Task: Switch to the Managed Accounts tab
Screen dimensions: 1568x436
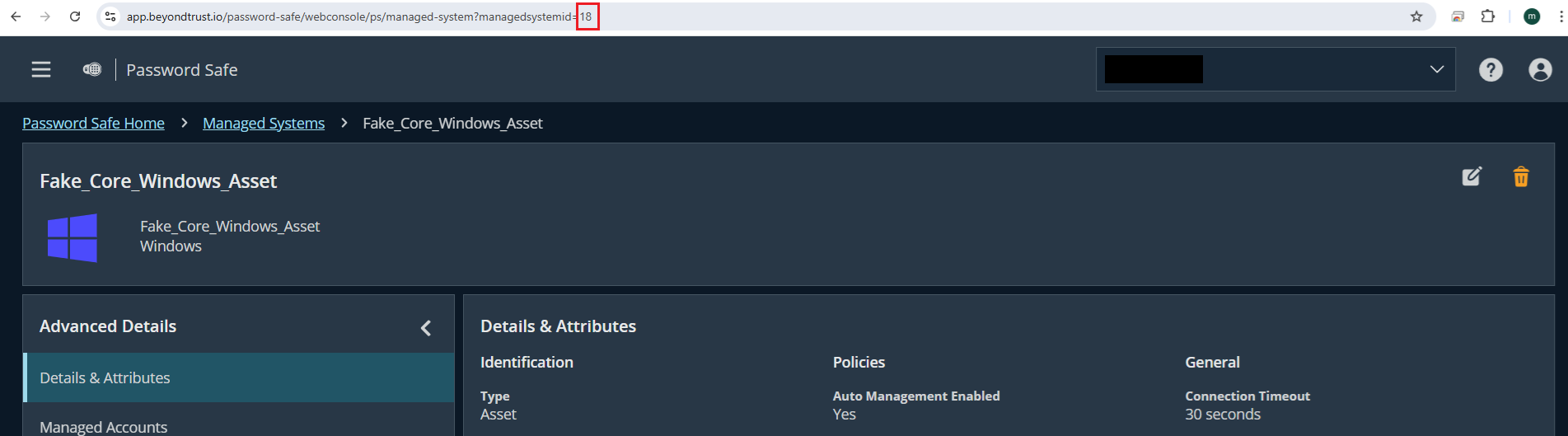Action: 104,426
